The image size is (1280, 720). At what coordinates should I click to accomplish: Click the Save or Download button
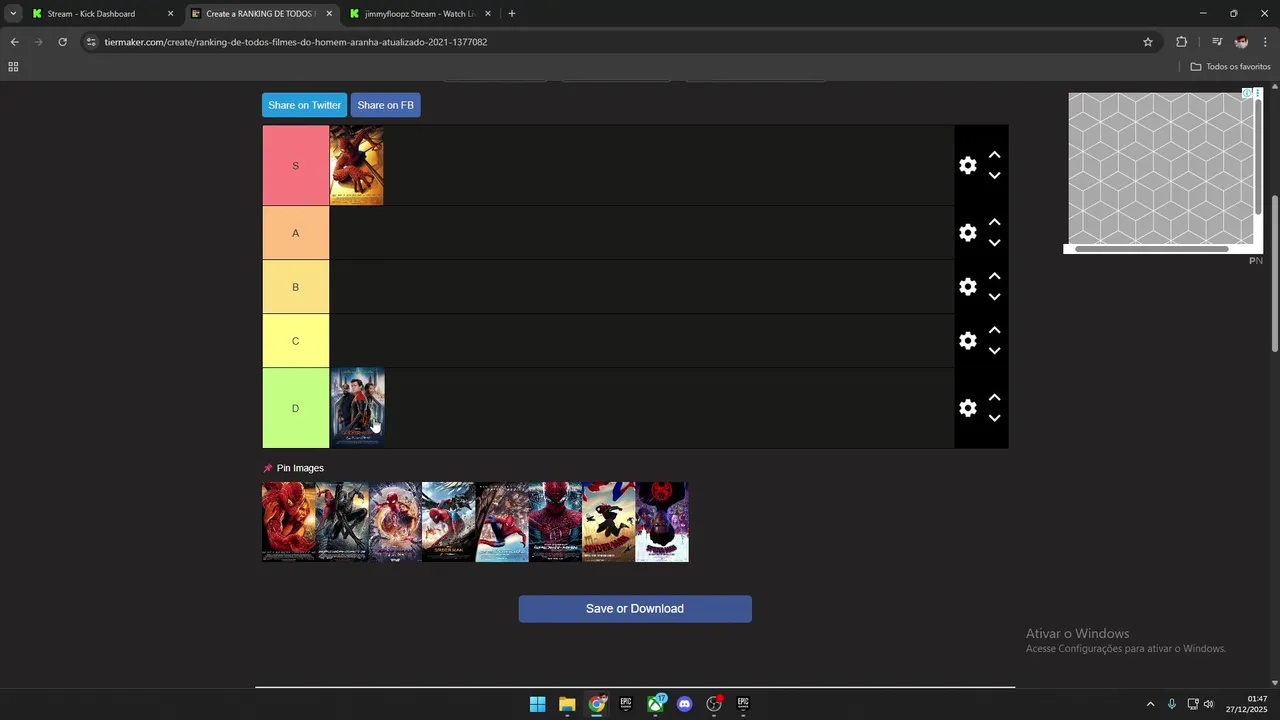click(635, 609)
